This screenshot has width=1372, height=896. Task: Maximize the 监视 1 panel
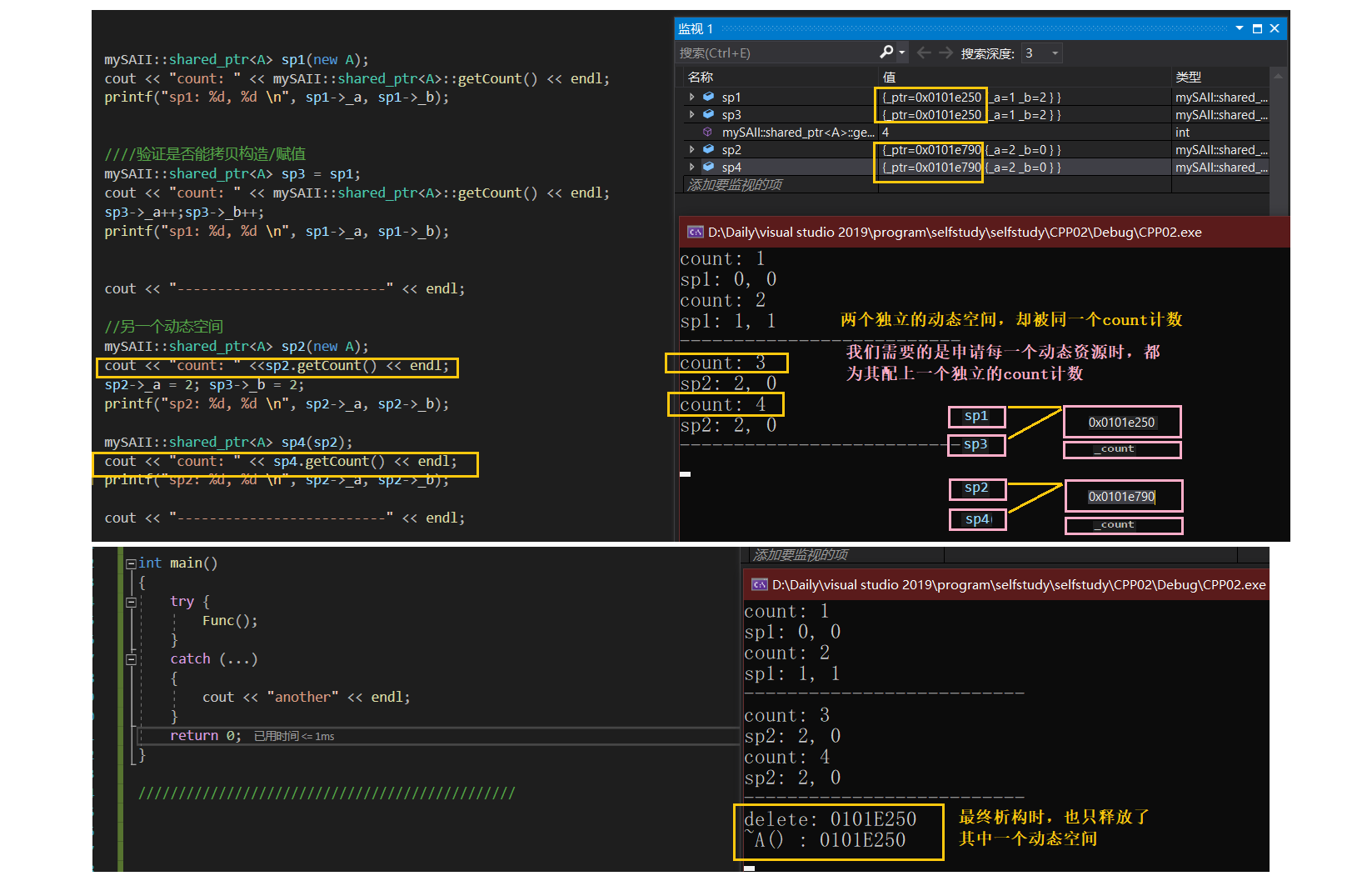tap(1257, 28)
